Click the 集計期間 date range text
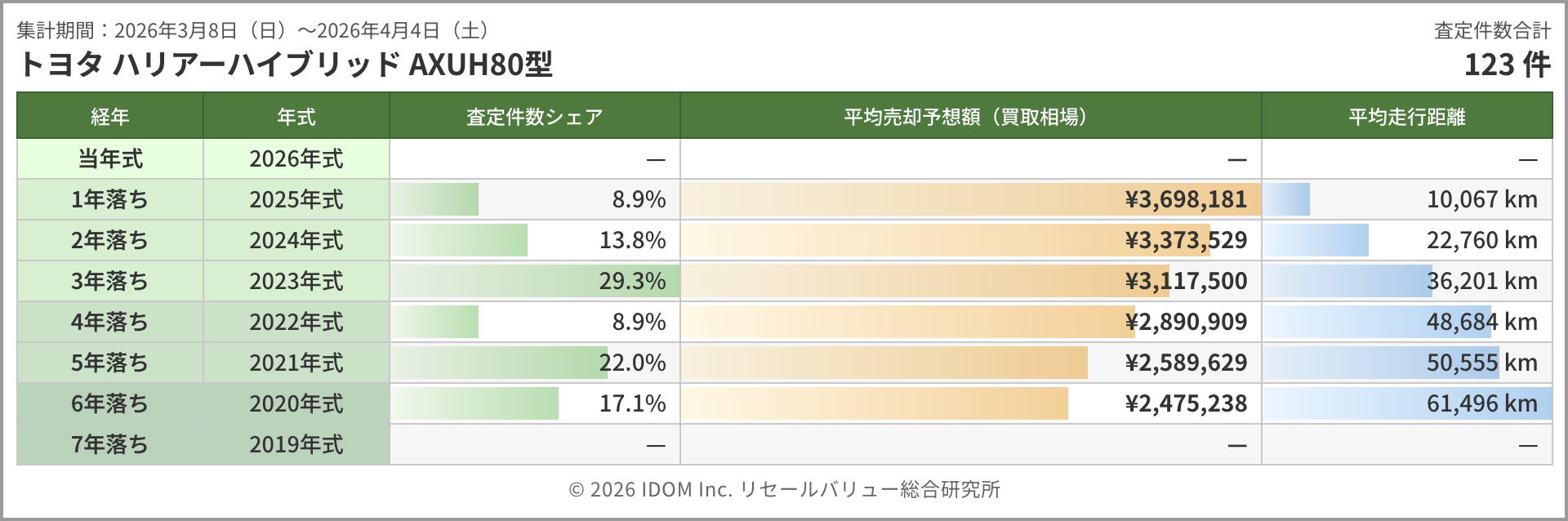Screen dimensions: 1568x521 (253, 30)
